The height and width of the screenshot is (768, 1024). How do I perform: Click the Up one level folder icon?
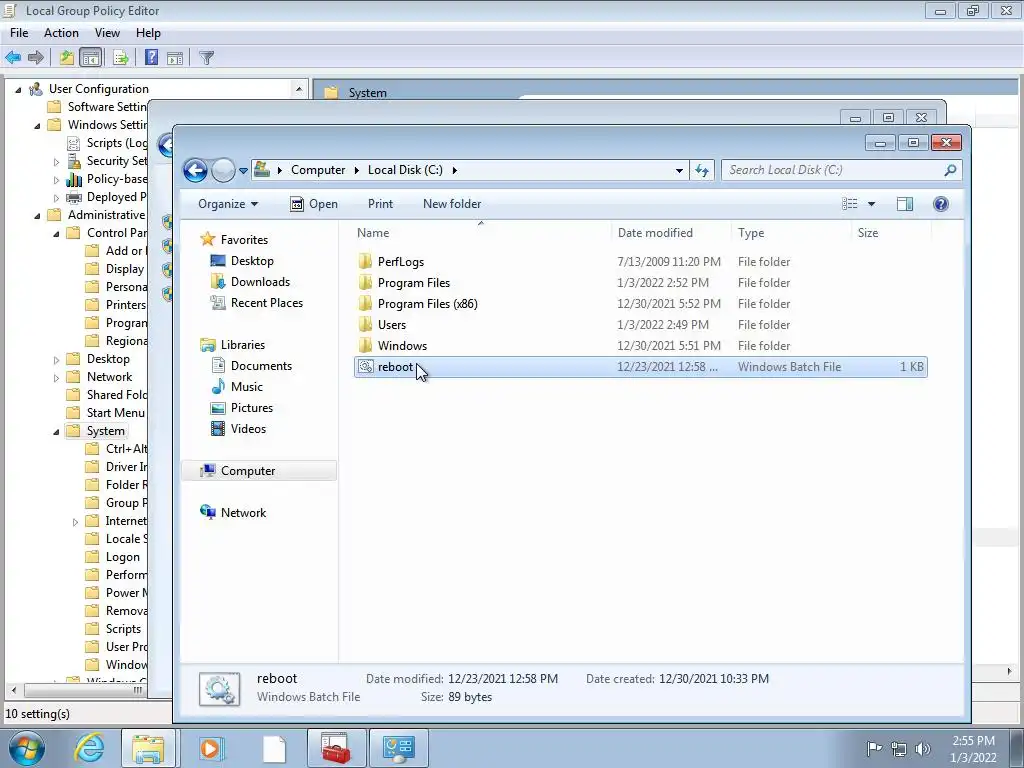click(x=67, y=57)
